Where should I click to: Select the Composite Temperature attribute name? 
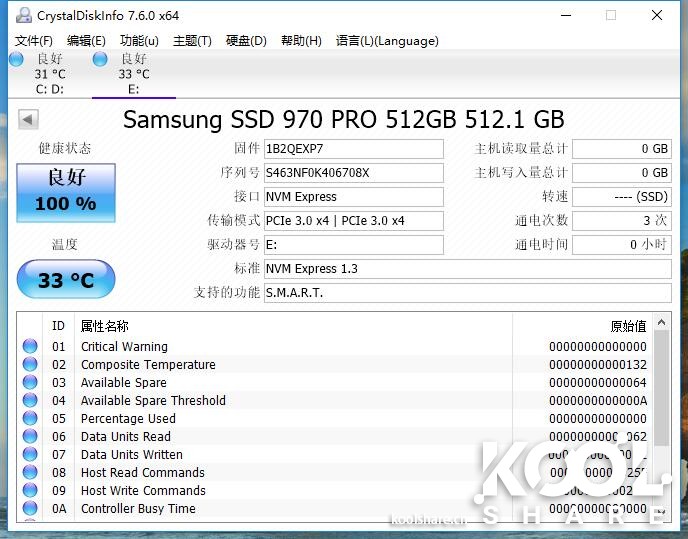pyautogui.click(x=148, y=365)
